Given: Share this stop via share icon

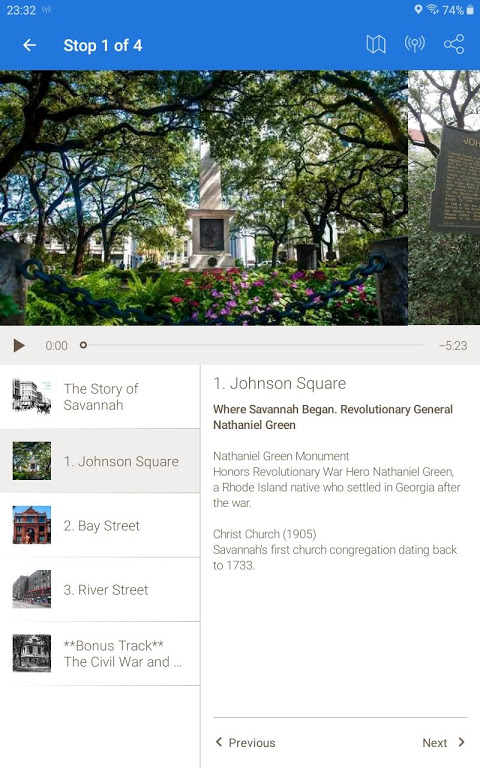Looking at the screenshot, I should tap(454, 44).
